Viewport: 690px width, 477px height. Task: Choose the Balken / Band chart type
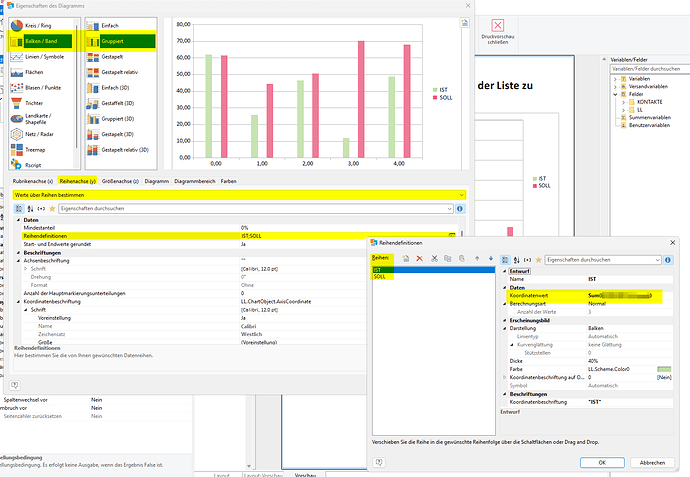[x=40, y=41]
